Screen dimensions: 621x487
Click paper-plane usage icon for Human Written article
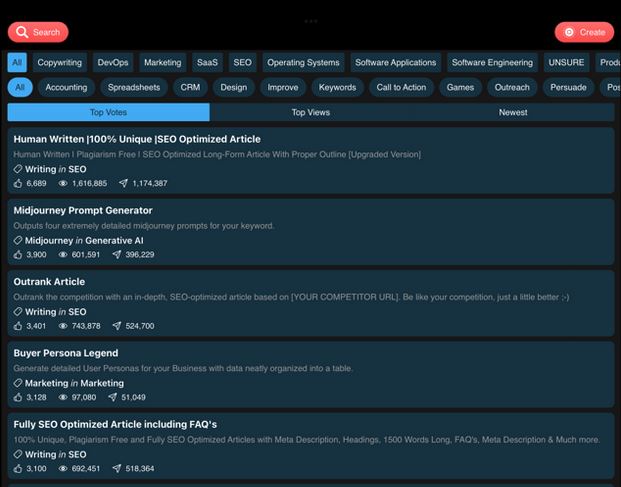[x=123, y=183]
